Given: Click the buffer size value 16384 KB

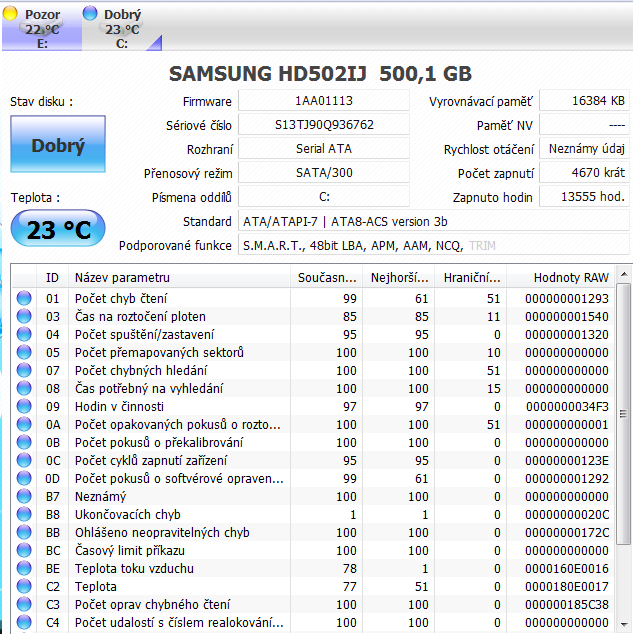Looking at the screenshot, I should click(x=584, y=101).
